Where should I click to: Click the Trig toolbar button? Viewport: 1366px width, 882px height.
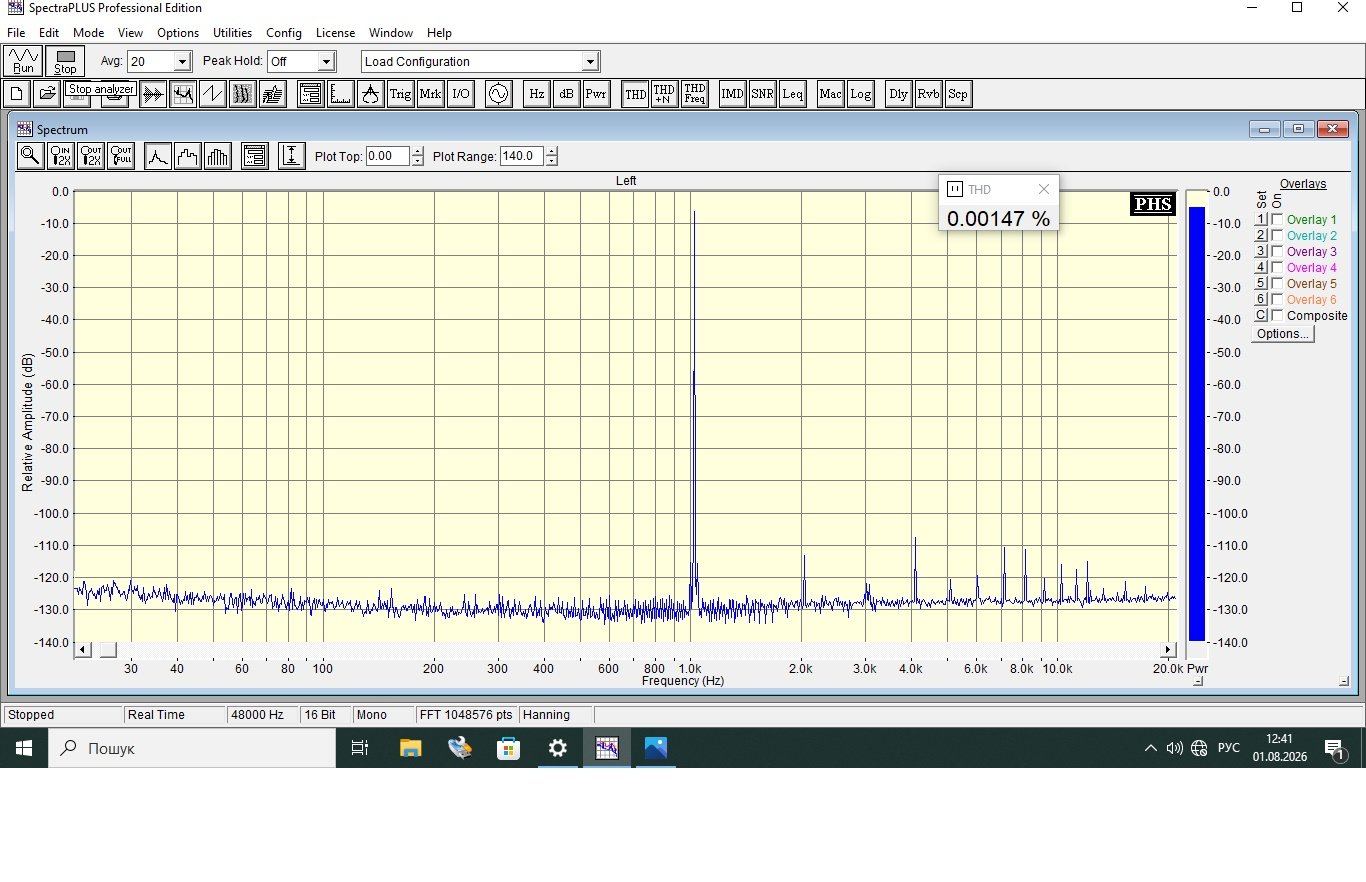tap(400, 94)
